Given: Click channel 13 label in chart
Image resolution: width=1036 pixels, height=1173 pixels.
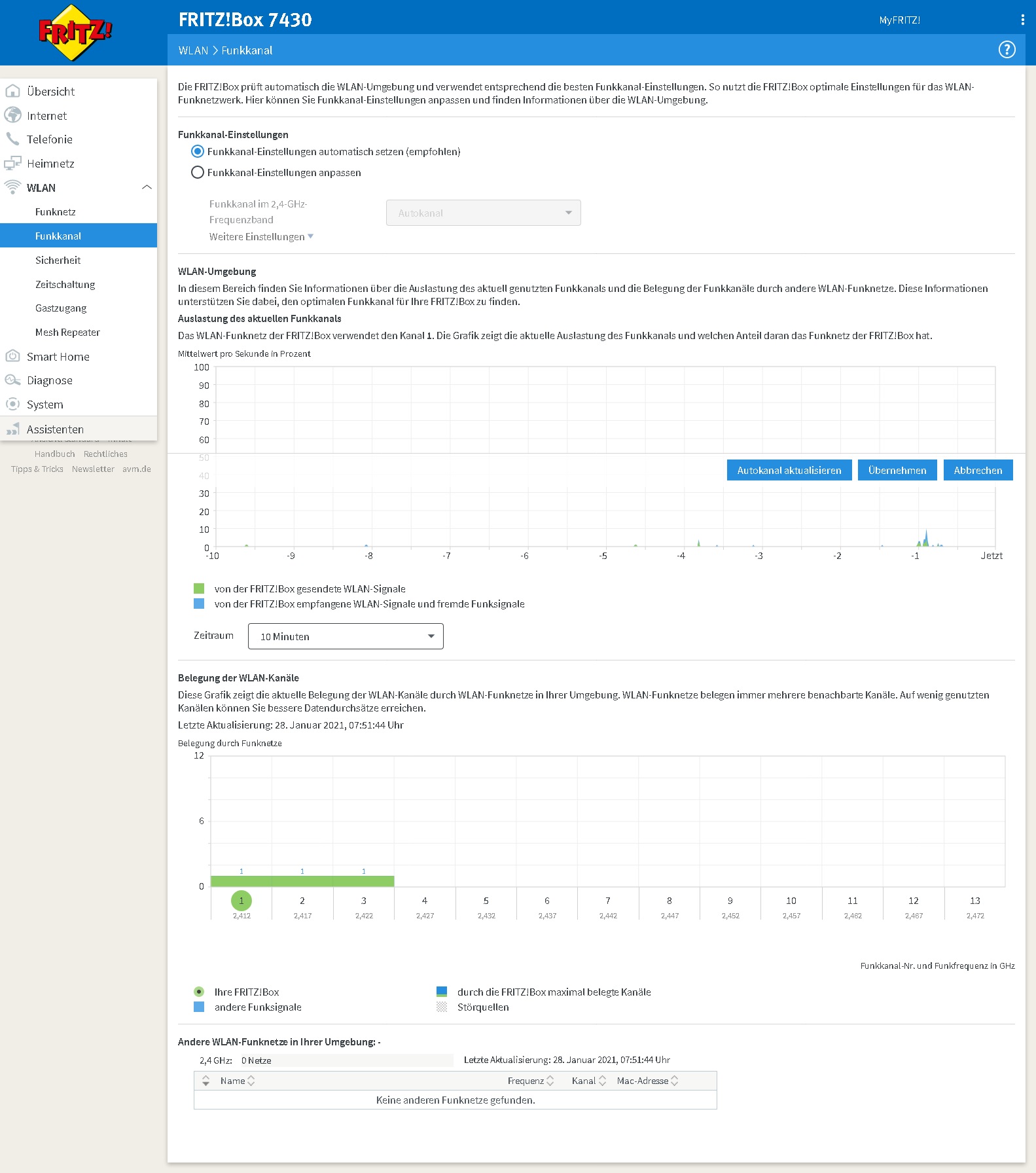Looking at the screenshot, I should pyautogui.click(x=975, y=901).
